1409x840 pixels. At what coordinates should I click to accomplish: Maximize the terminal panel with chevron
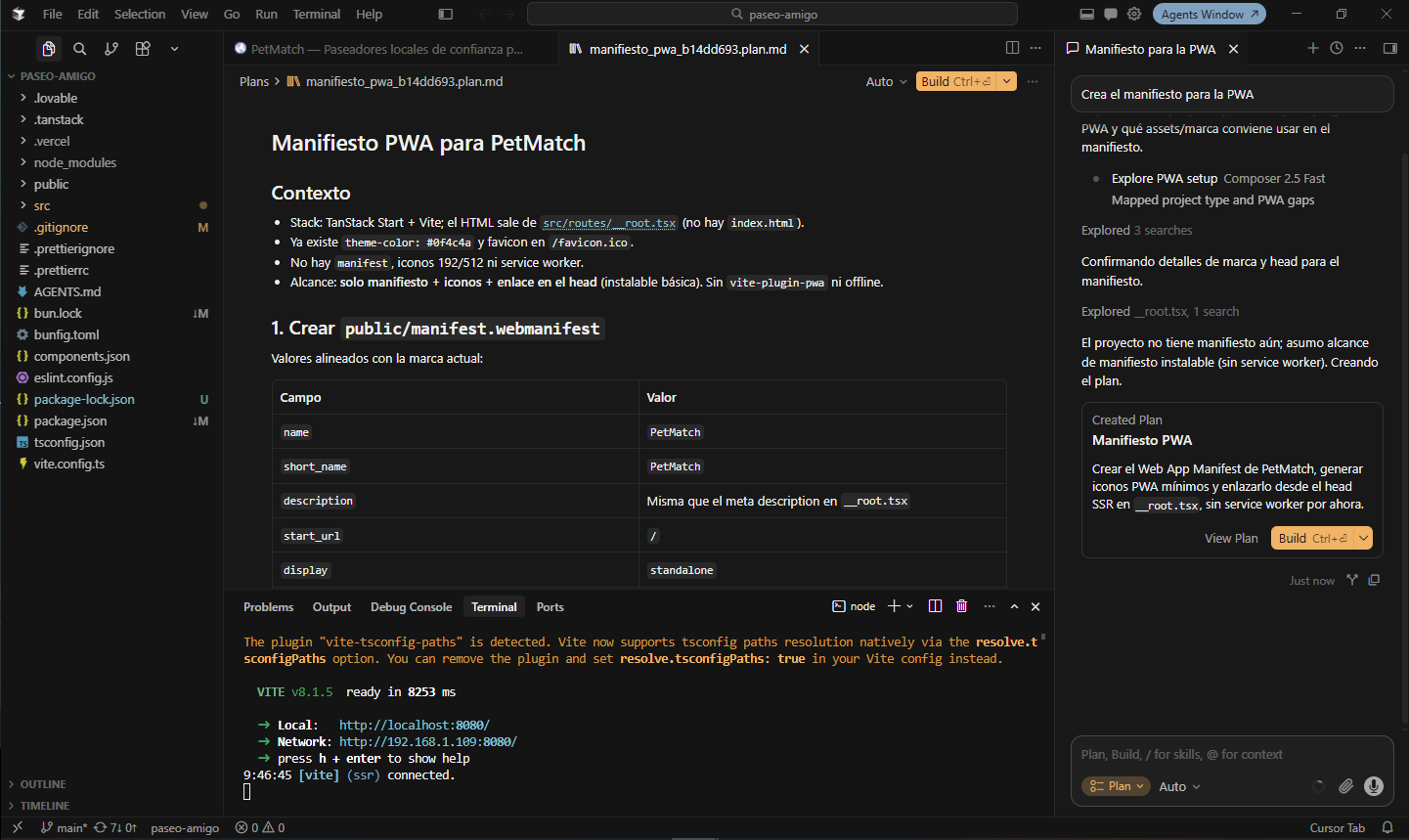point(1014,606)
